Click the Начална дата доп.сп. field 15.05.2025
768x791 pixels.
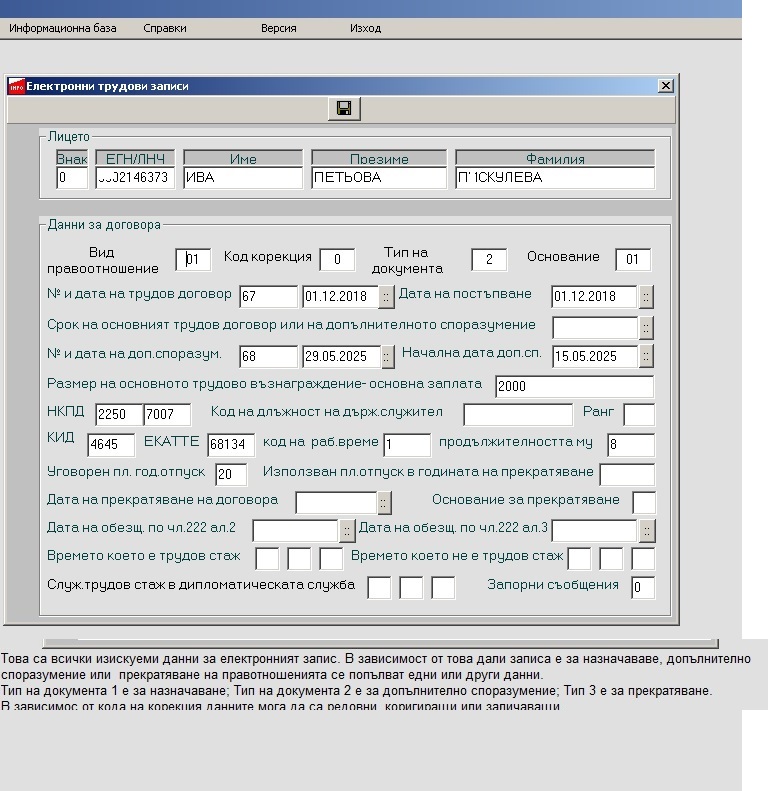pyautogui.click(x=595, y=357)
